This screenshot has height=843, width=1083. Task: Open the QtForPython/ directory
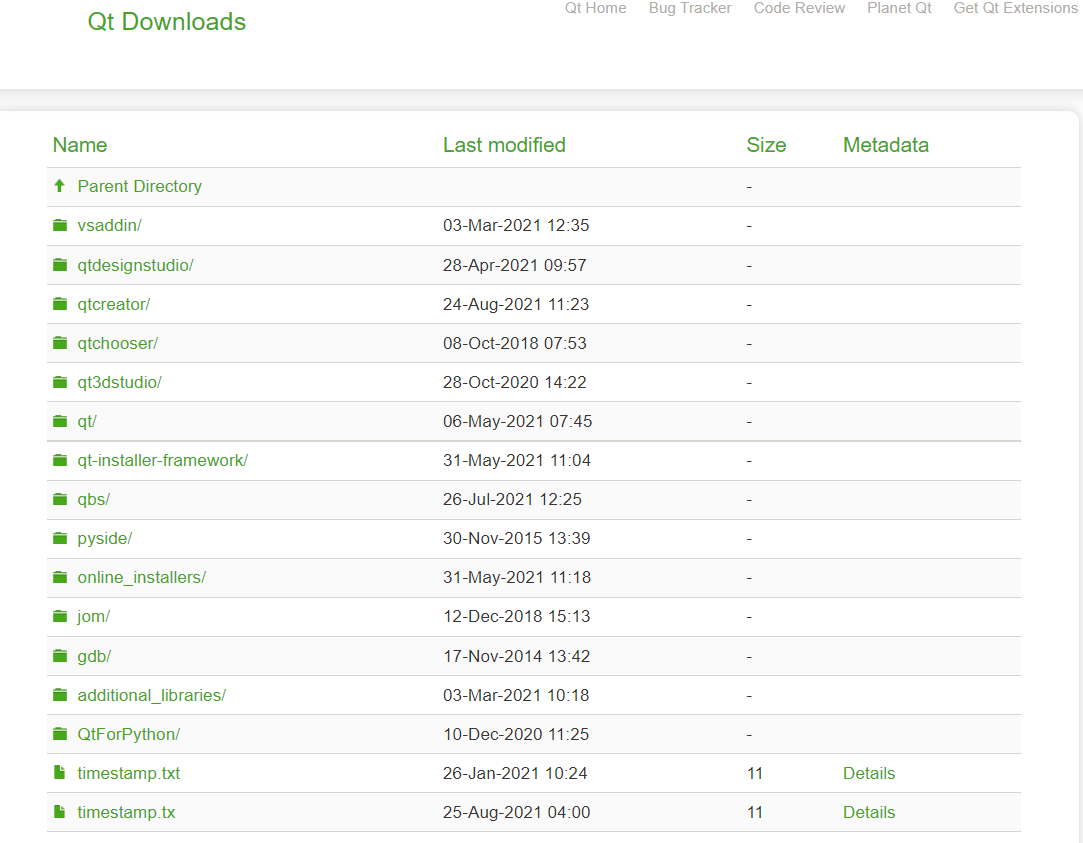click(x=128, y=735)
